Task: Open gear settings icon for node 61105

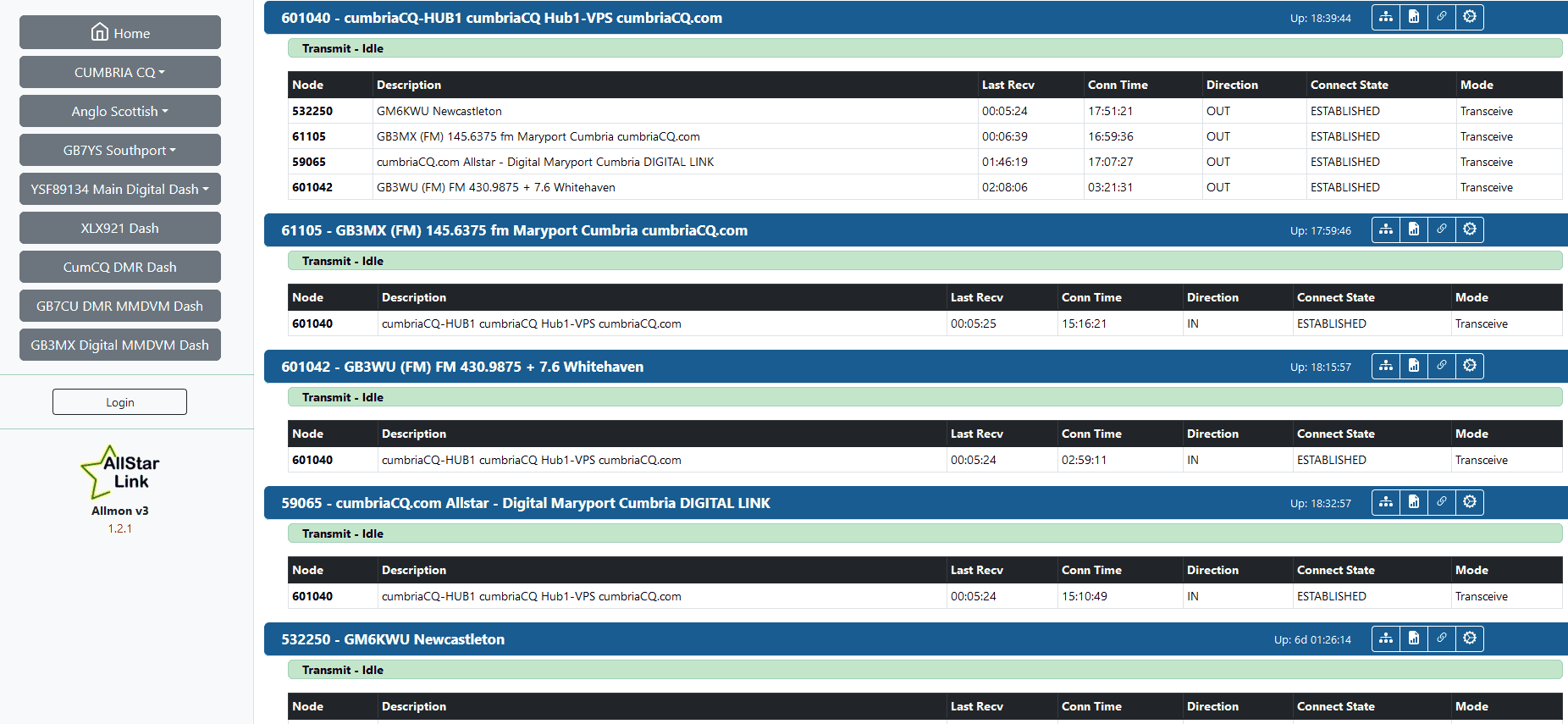Action: (1470, 229)
